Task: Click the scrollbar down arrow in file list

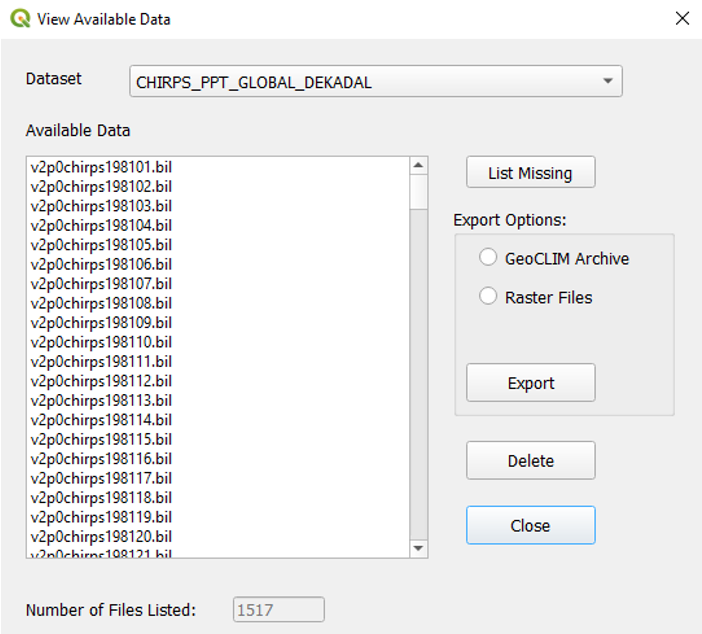Action: click(419, 548)
